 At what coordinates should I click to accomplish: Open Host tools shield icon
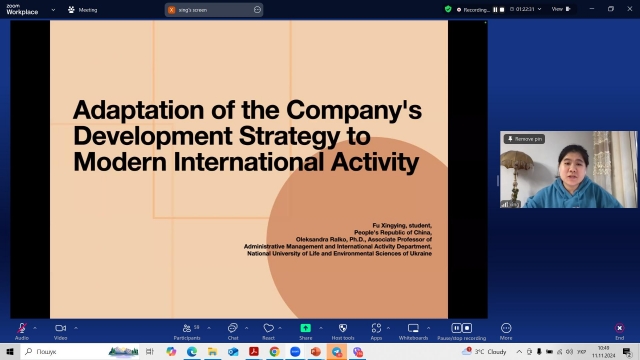point(343,328)
